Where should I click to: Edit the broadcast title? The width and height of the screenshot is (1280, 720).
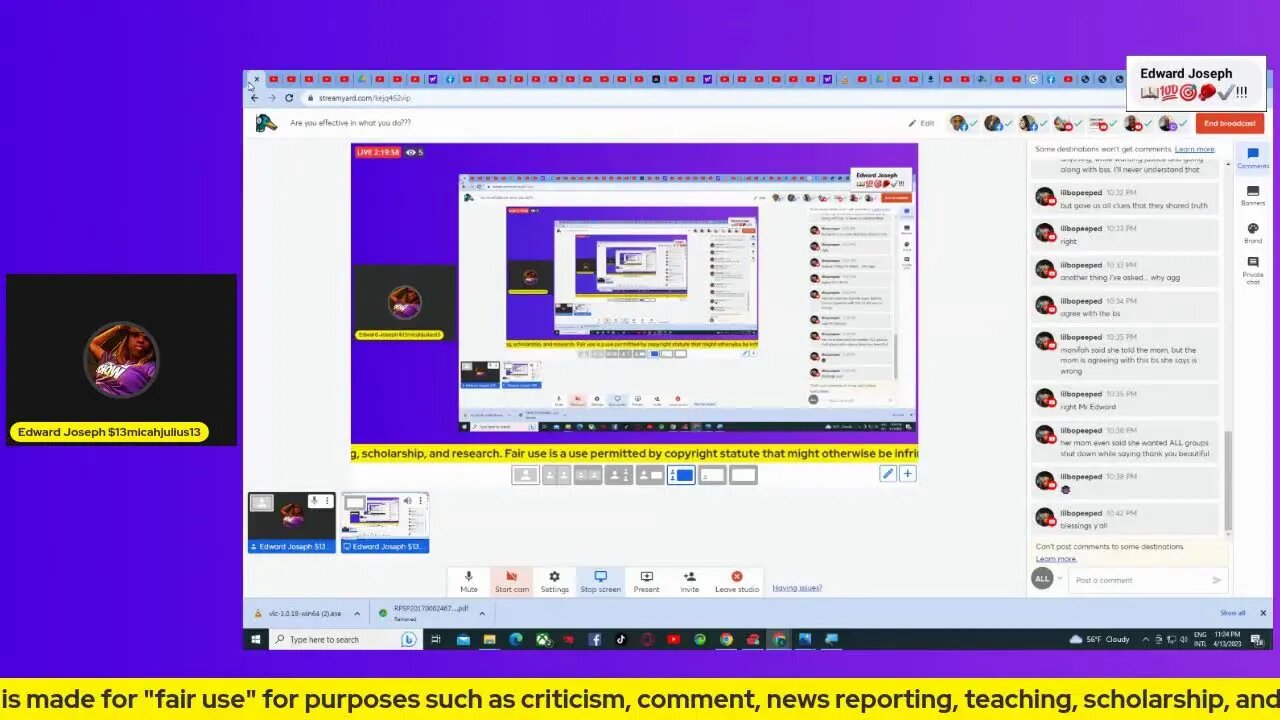pyautogui.click(x=921, y=123)
